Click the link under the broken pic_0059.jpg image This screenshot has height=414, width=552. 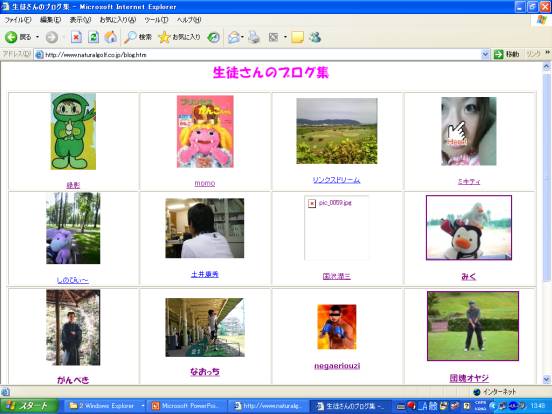pyautogui.click(x=337, y=276)
